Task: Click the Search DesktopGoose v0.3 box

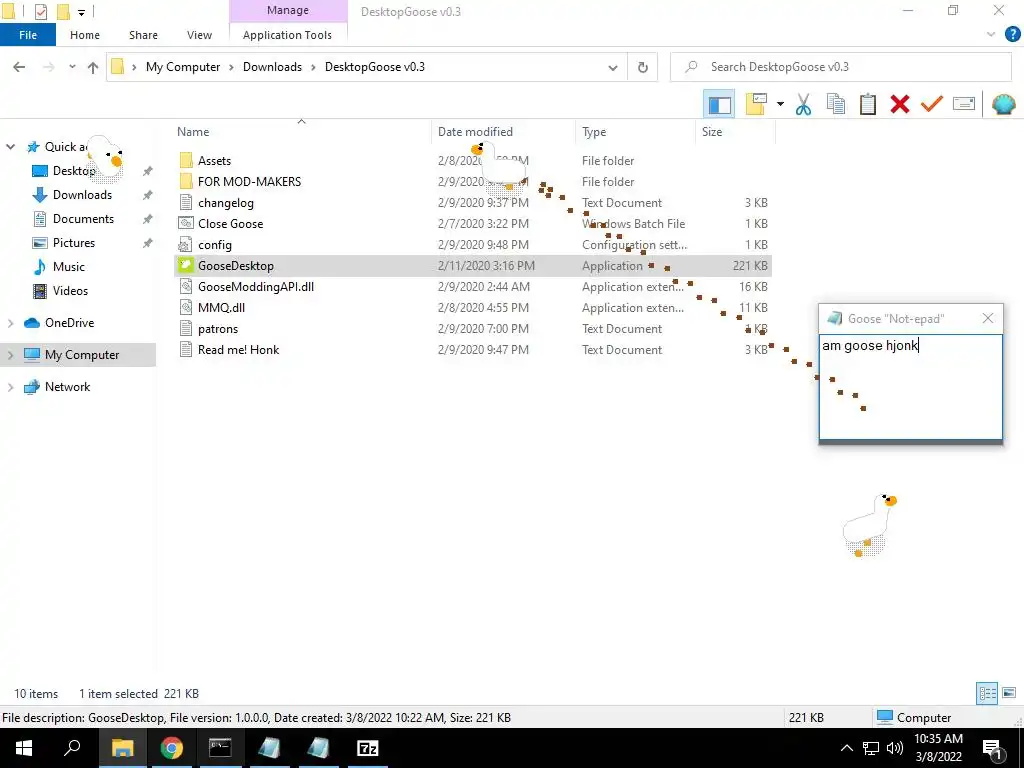Action: tap(841, 67)
